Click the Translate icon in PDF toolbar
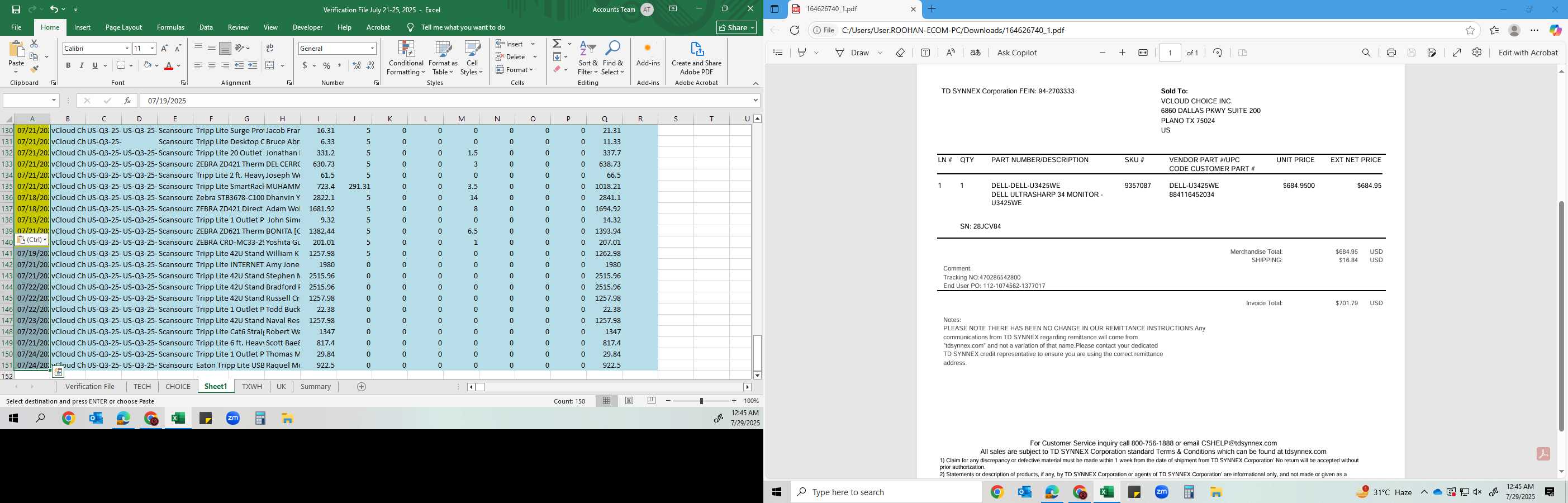The height and width of the screenshot is (503, 1568). tap(975, 53)
